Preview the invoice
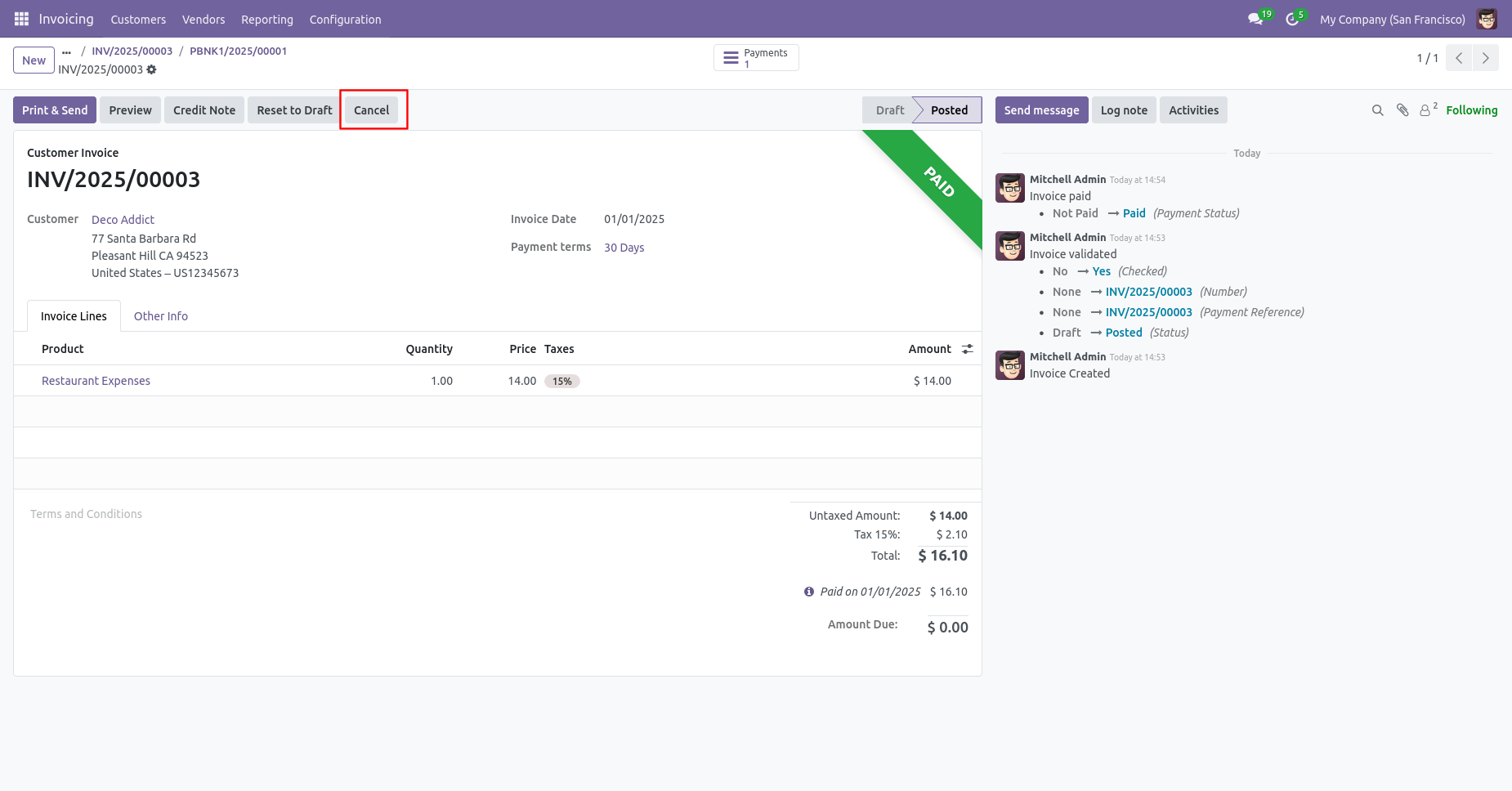This screenshot has width=1512, height=791. 131,110
